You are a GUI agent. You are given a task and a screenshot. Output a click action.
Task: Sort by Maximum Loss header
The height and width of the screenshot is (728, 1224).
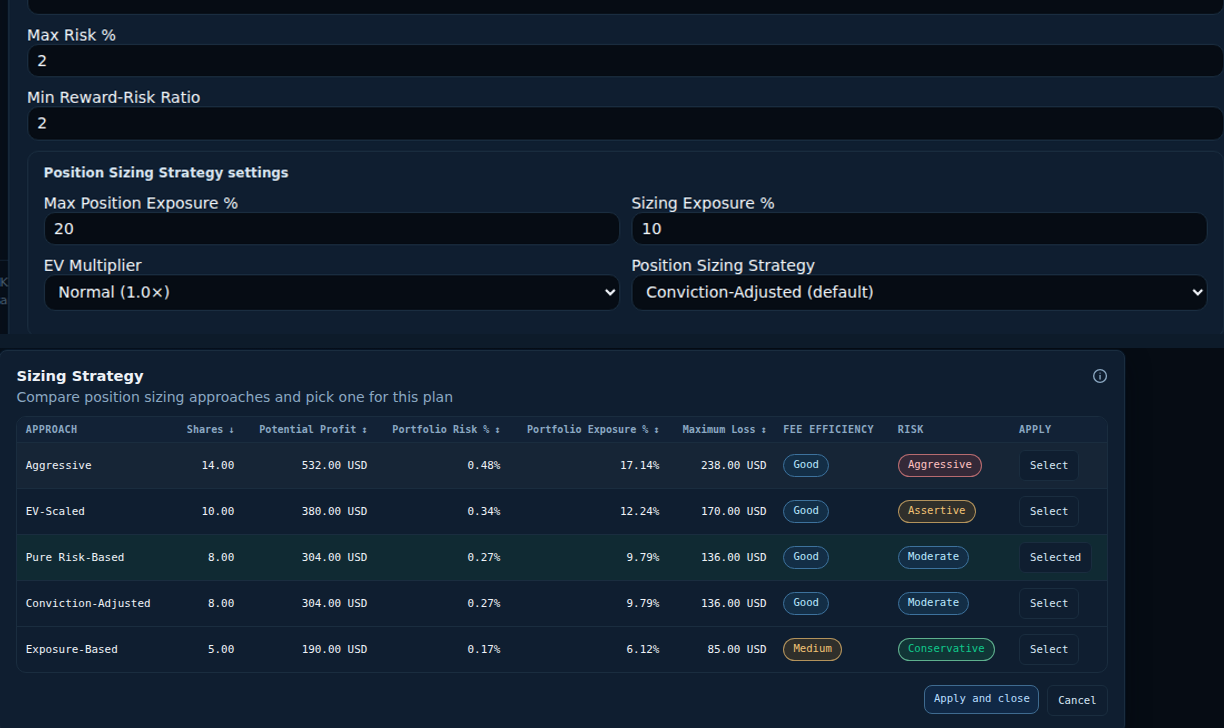[724, 429]
